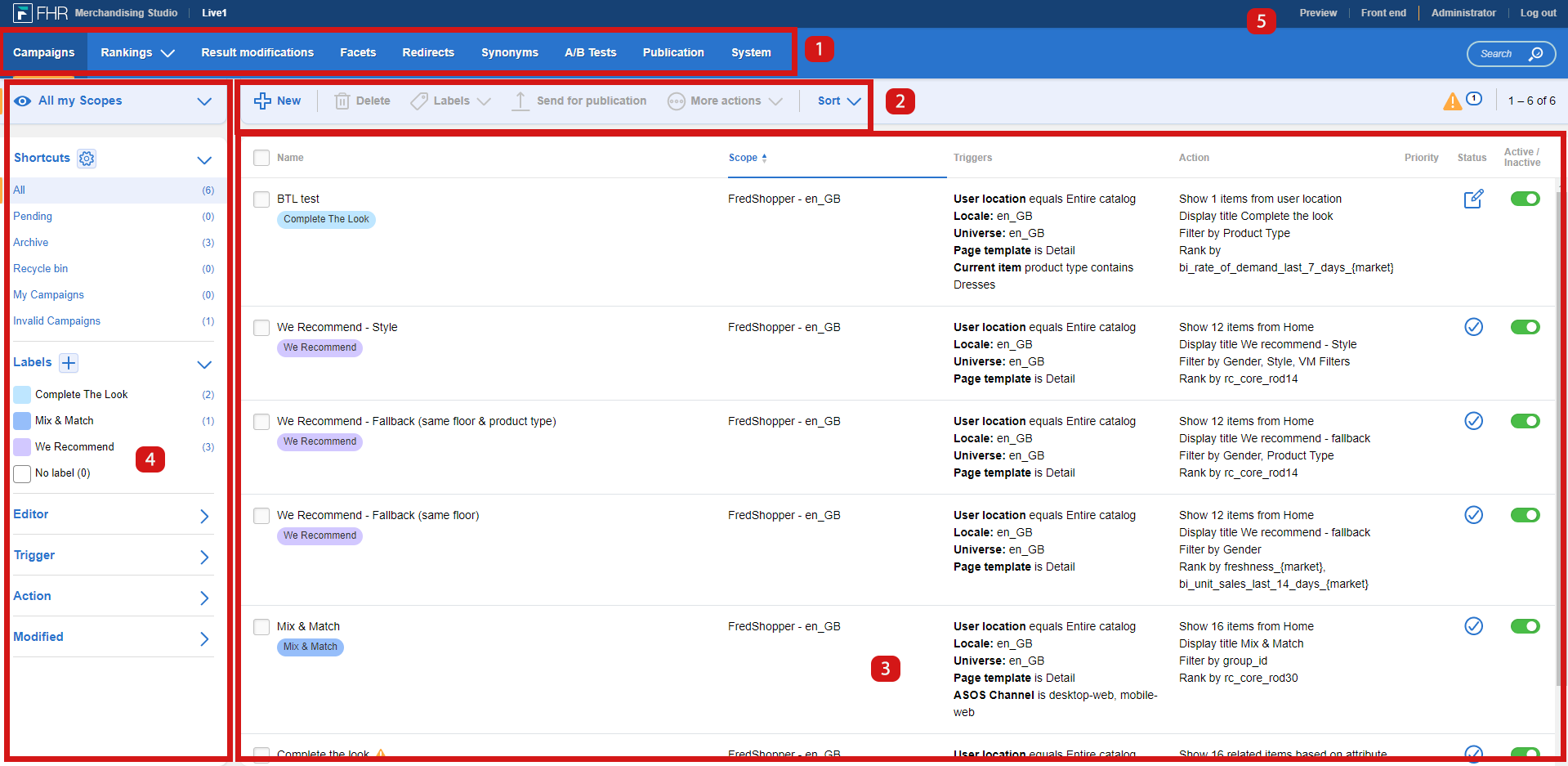Check the BTL test campaign checkbox
The image size is (1568, 766).
pyautogui.click(x=261, y=199)
